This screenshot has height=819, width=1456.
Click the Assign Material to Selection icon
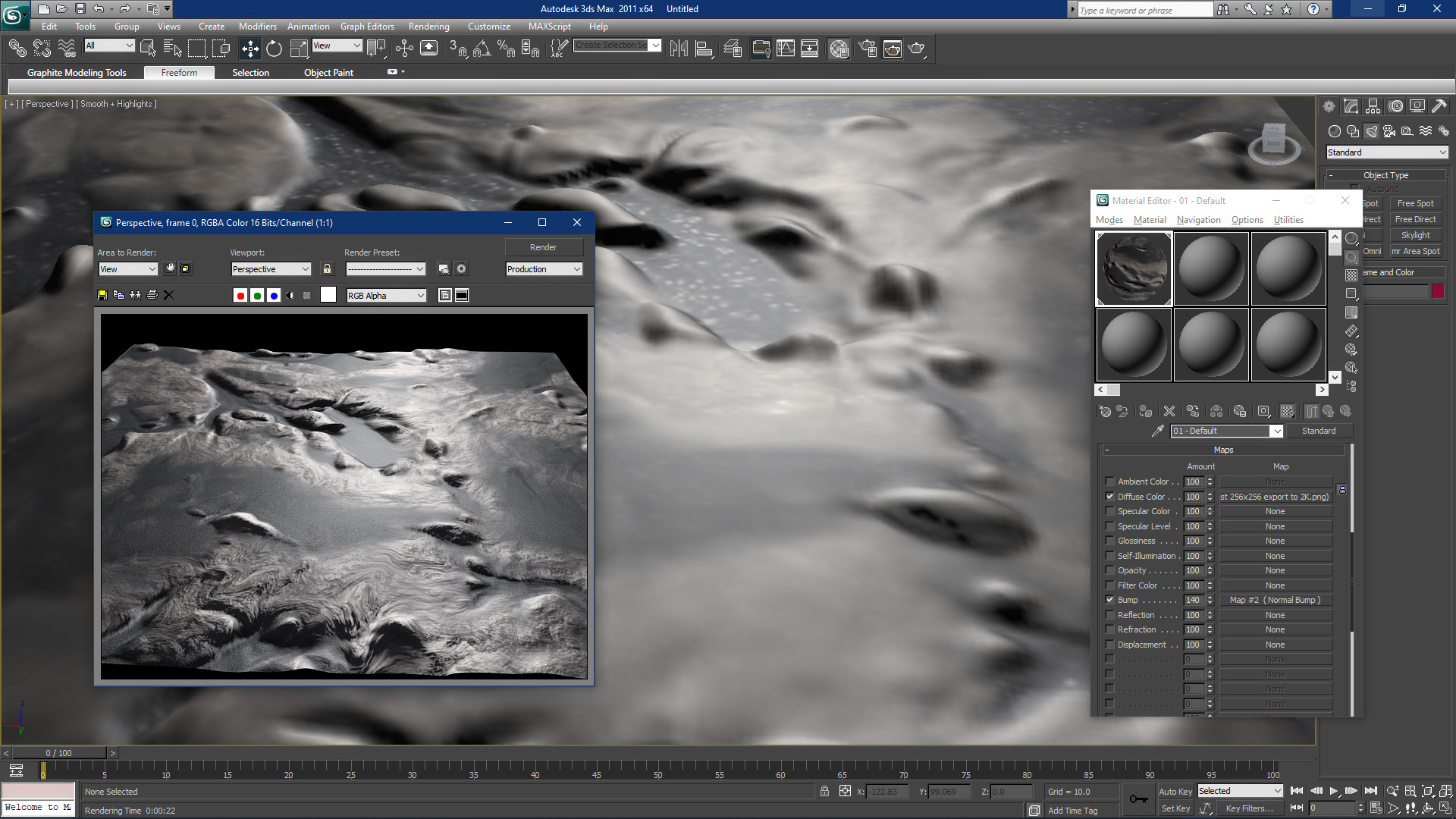point(1145,411)
